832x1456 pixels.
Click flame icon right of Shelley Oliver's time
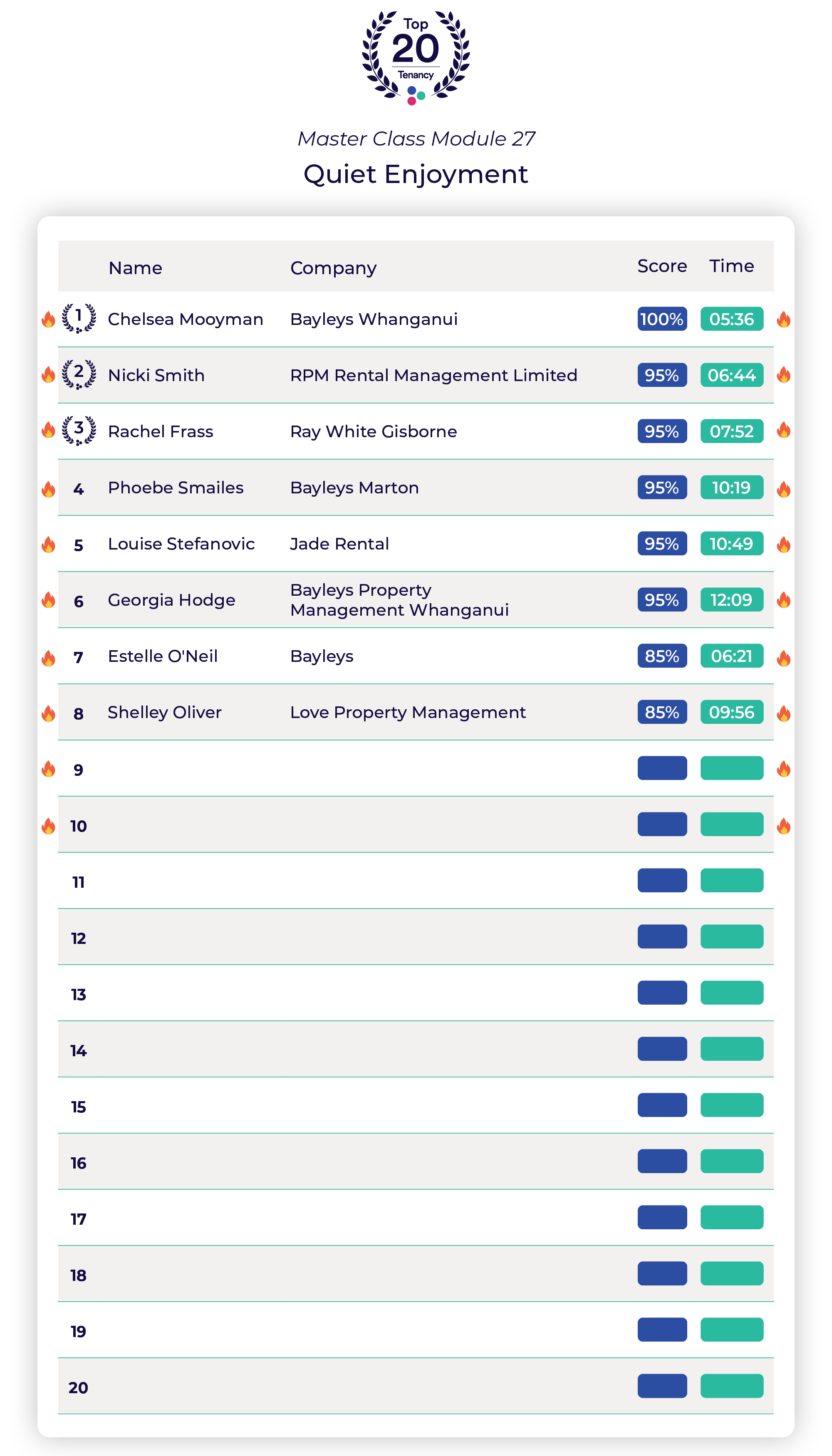783,713
